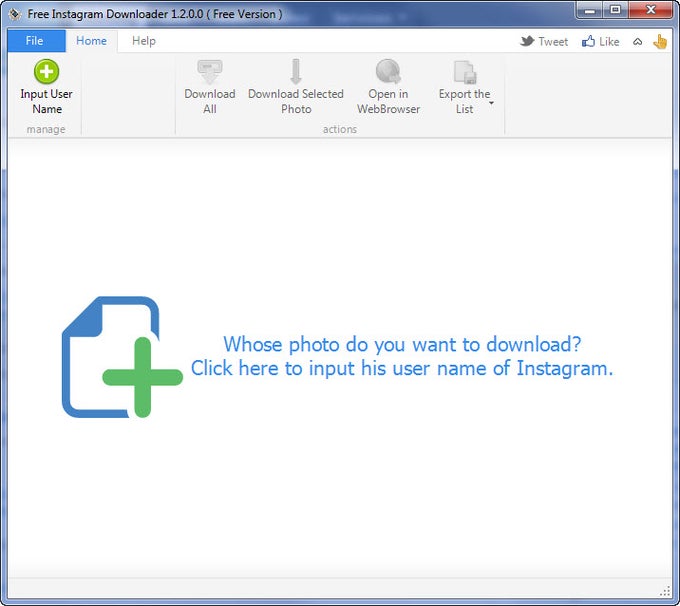680x606 pixels.
Task: Click the 'Whose photo do you want to download?' link
Action: (x=402, y=344)
